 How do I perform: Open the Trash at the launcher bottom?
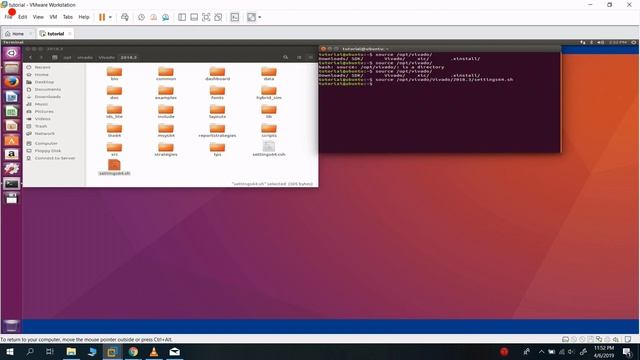(x=11, y=326)
